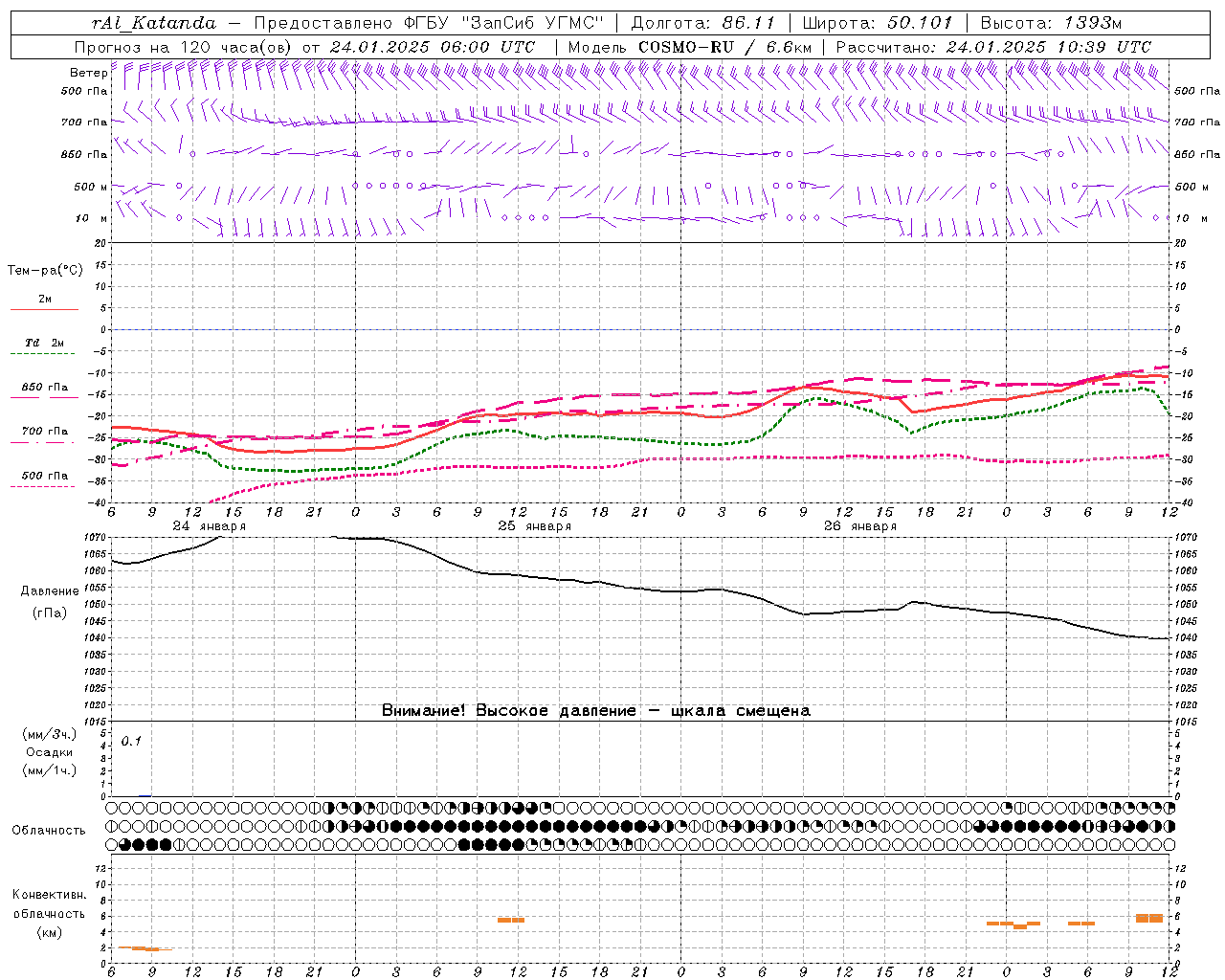Click the 26 января date label

coord(859,526)
